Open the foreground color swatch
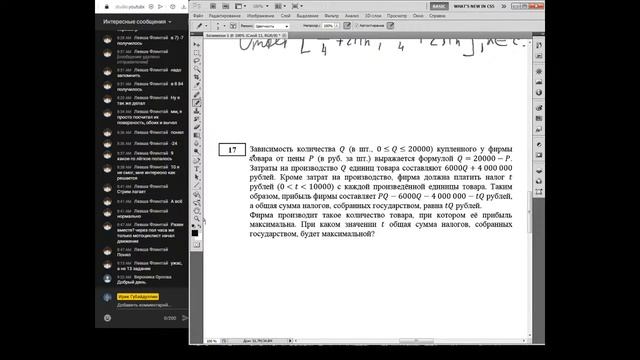 coord(195,233)
